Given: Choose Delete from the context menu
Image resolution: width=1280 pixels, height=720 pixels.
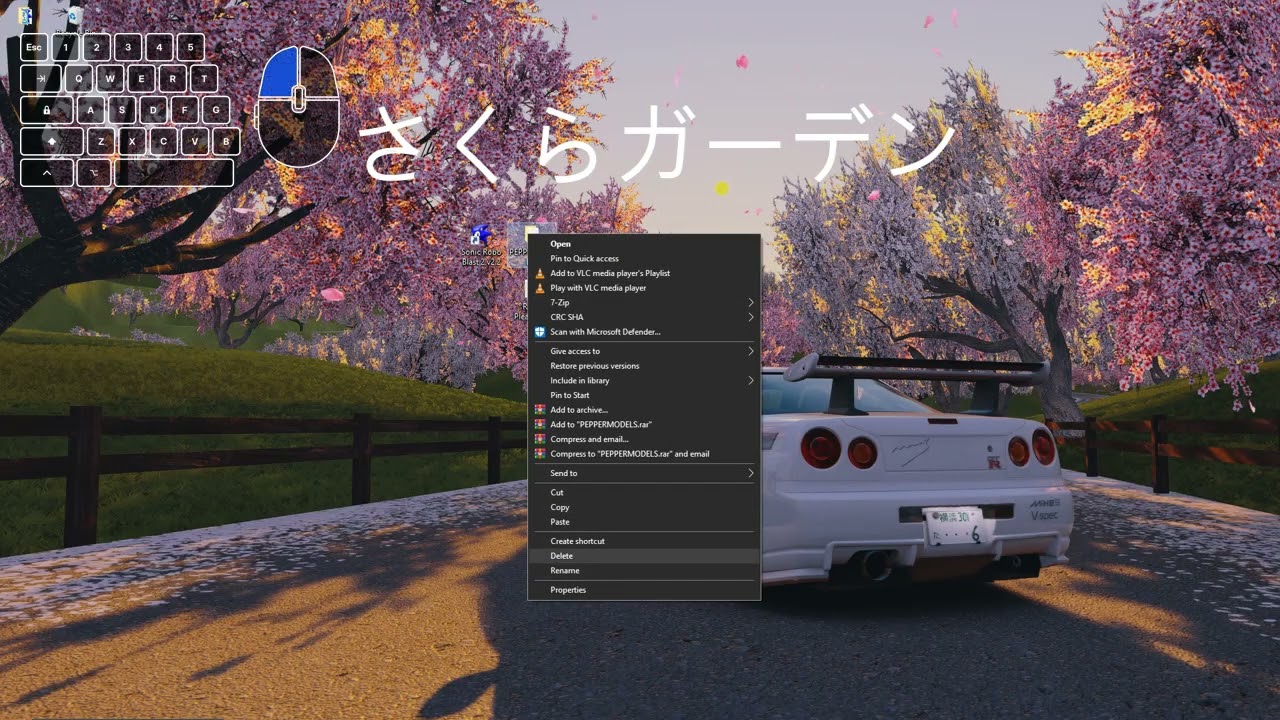Looking at the screenshot, I should 644,556.
